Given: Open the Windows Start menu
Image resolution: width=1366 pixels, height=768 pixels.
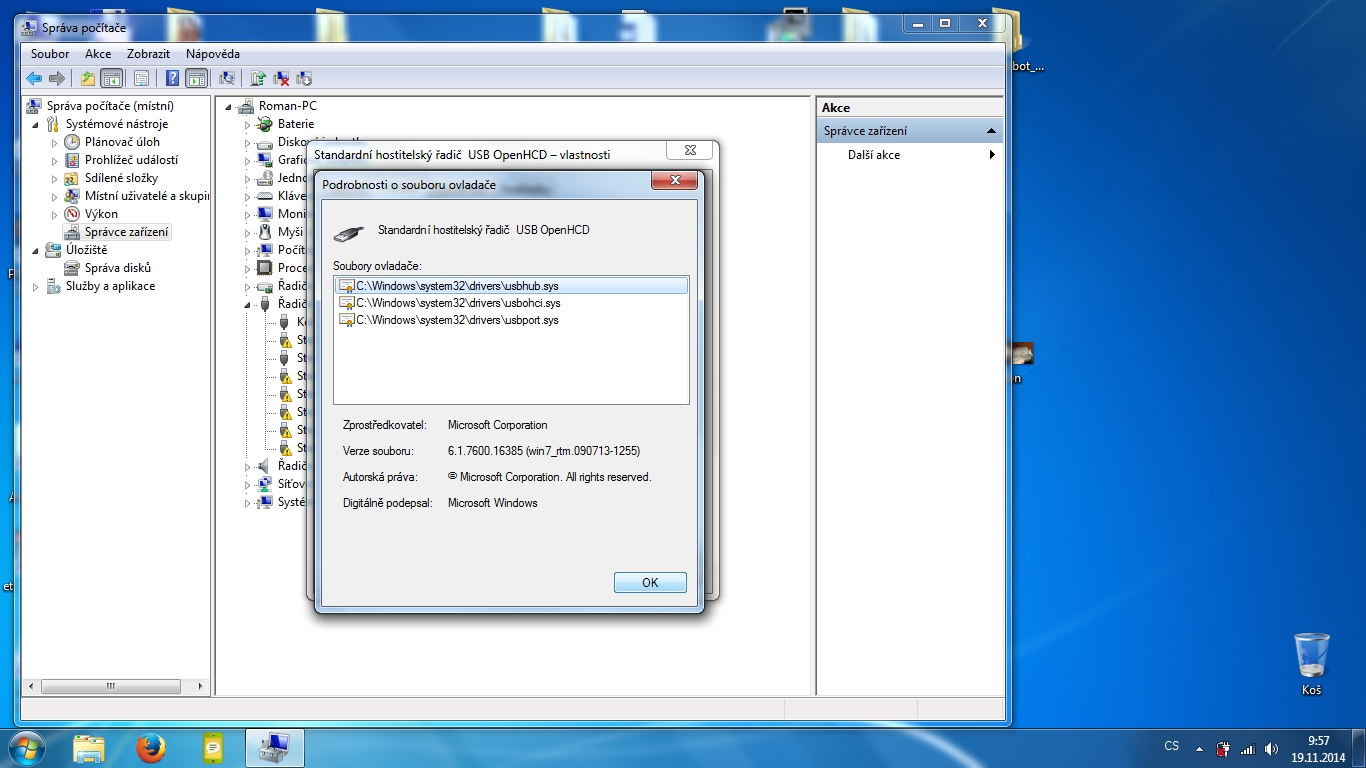Looking at the screenshot, I should [x=25, y=748].
